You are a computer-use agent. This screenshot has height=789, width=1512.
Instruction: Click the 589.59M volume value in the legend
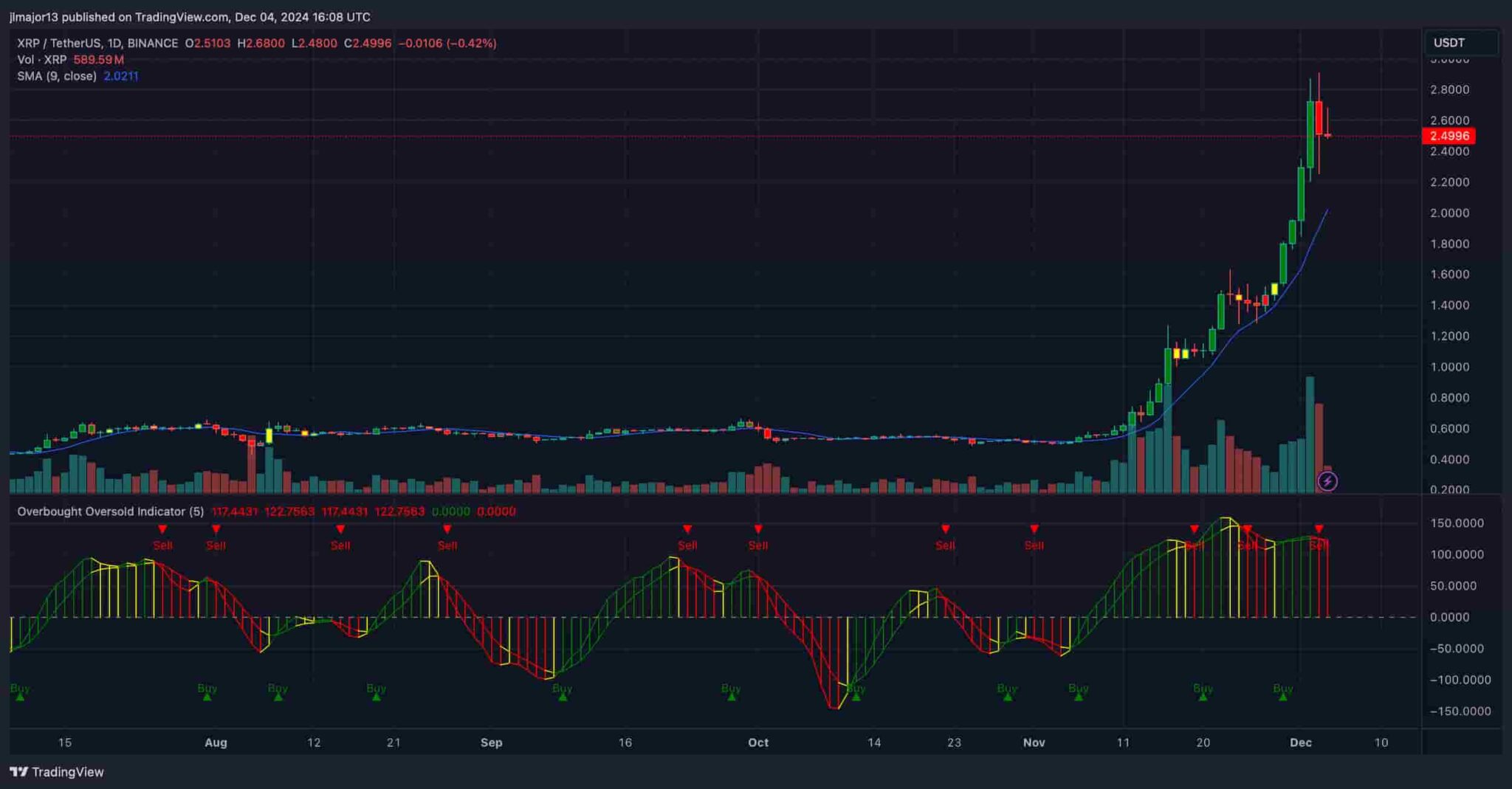coord(98,61)
